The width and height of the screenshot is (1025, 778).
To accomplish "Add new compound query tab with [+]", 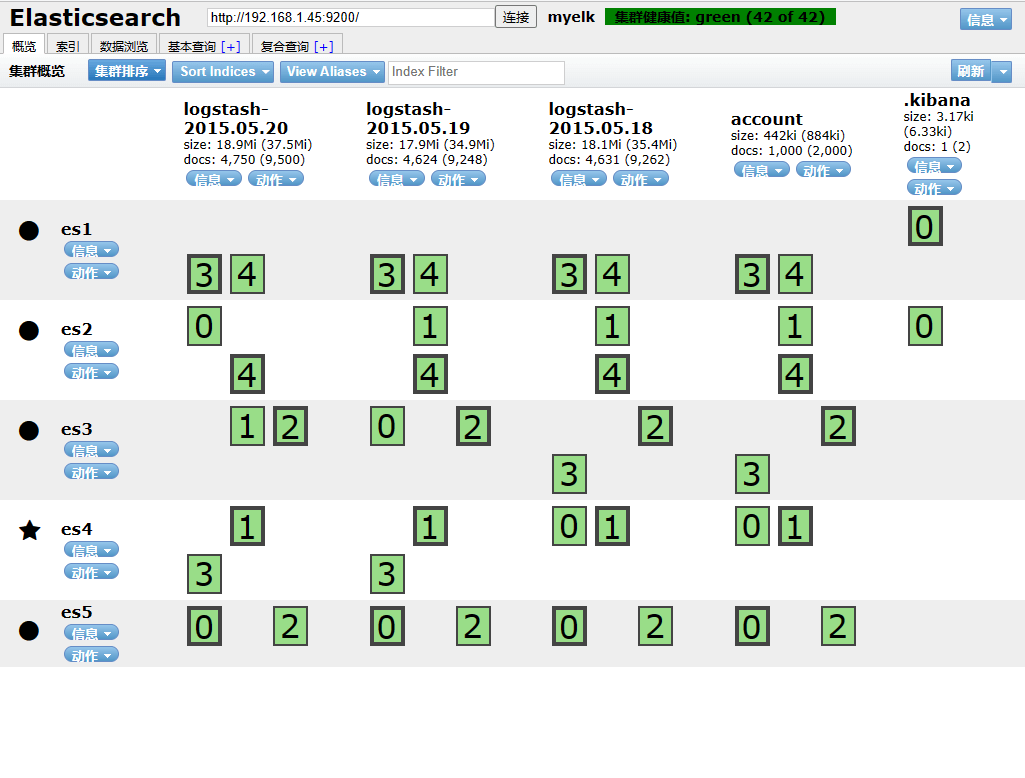I will pos(324,46).
